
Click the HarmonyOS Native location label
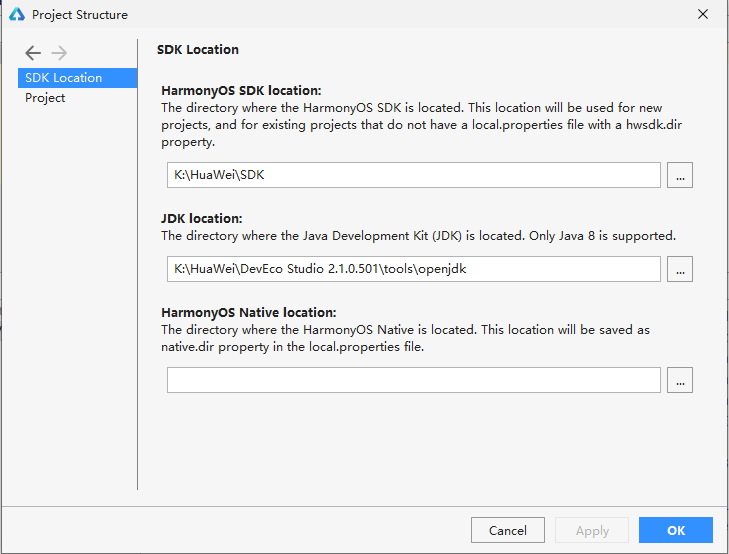(x=249, y=313)
